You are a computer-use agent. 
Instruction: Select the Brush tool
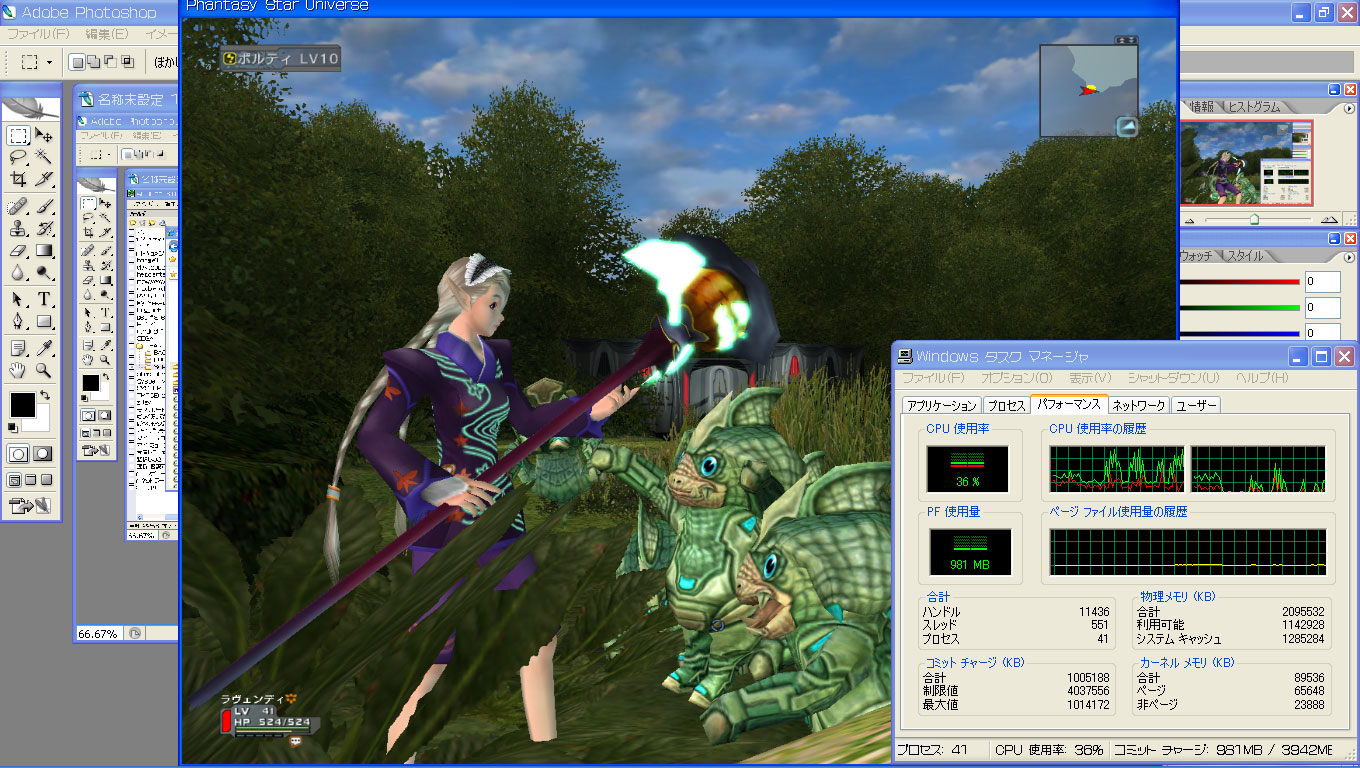pos(44,207)
